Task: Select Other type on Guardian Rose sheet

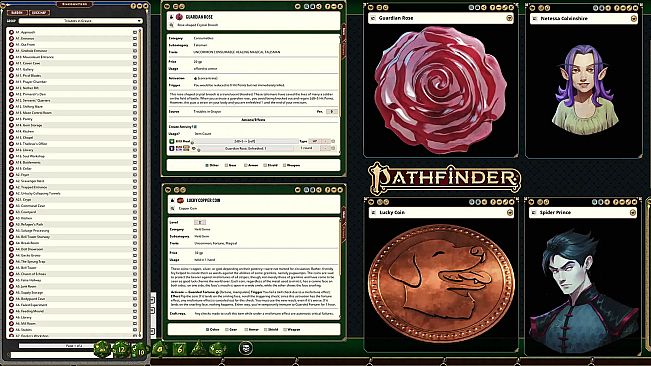Action: point(207,165)
